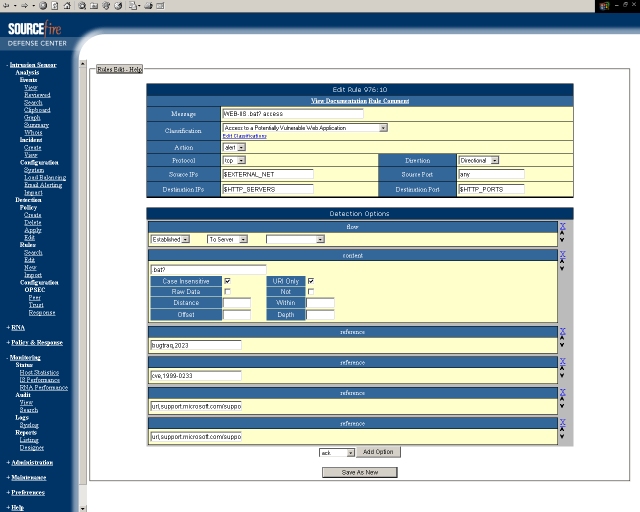Screen dimensions: 640x512
Task: Open the History toolbar icon
Action: point(118,6)
